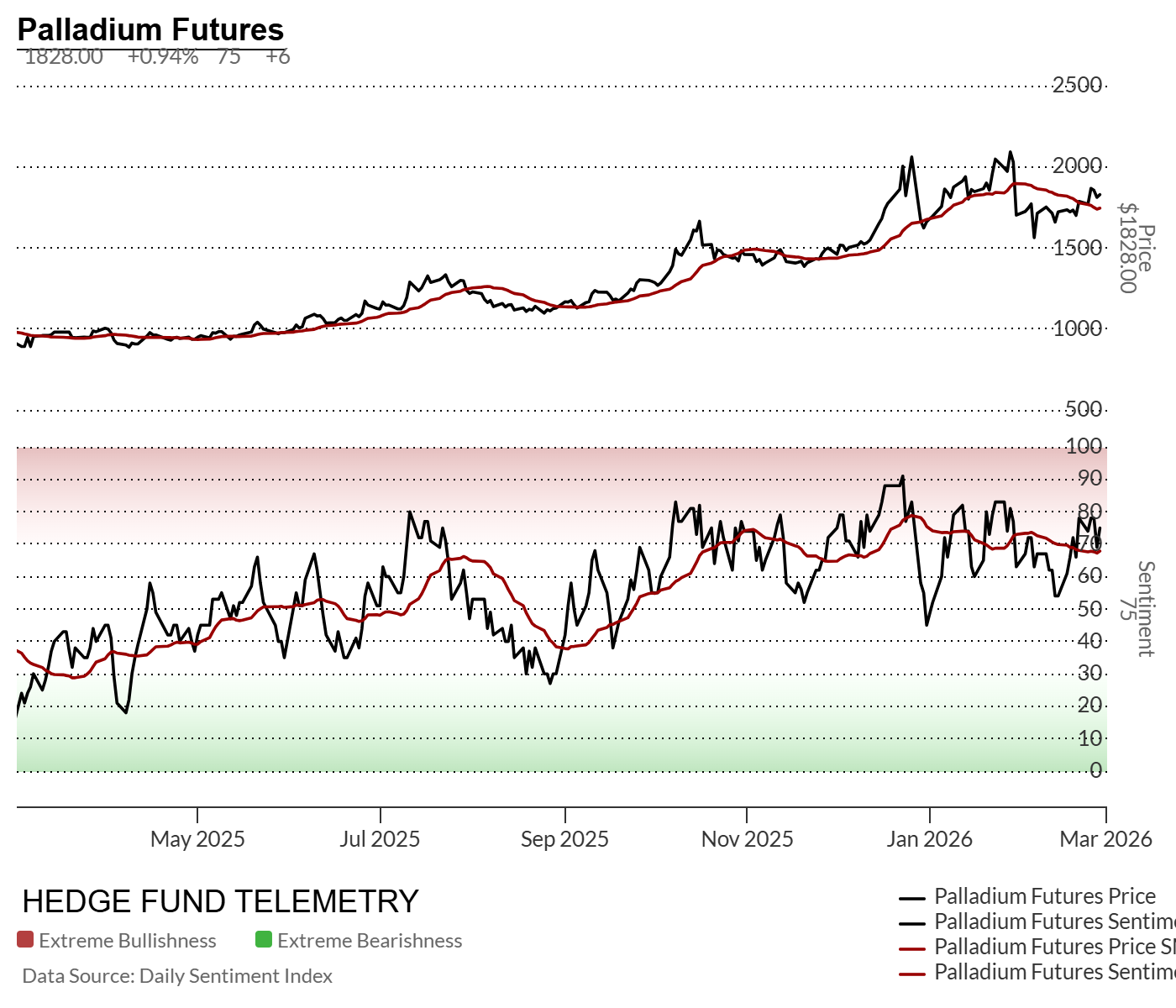The height and width of the screenshot is (1008, 1176).
Task: Click the rotated Sentiment 75 axis label
Action: coord(1136,609)
